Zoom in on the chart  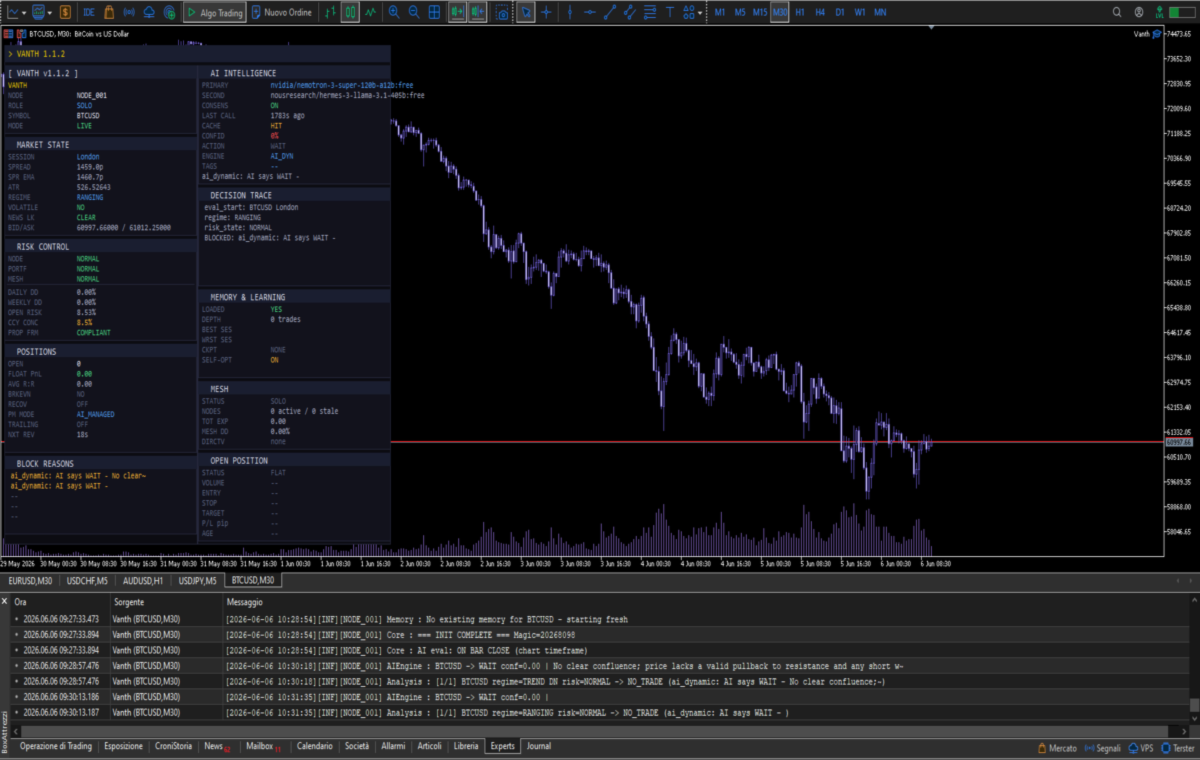coord(394,12)
